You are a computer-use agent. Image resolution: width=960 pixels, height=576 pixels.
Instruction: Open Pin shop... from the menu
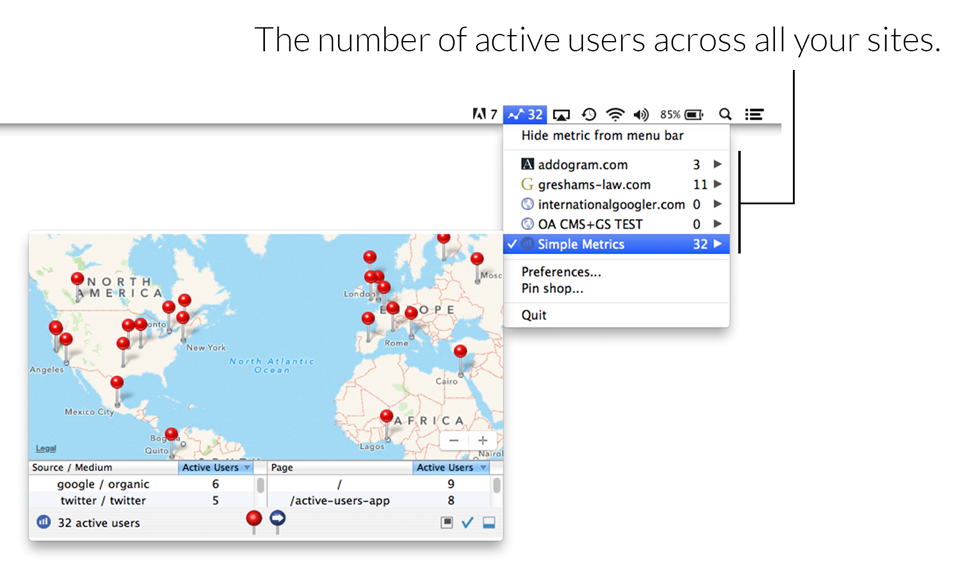pyautogui.click(x=552, y=288)
